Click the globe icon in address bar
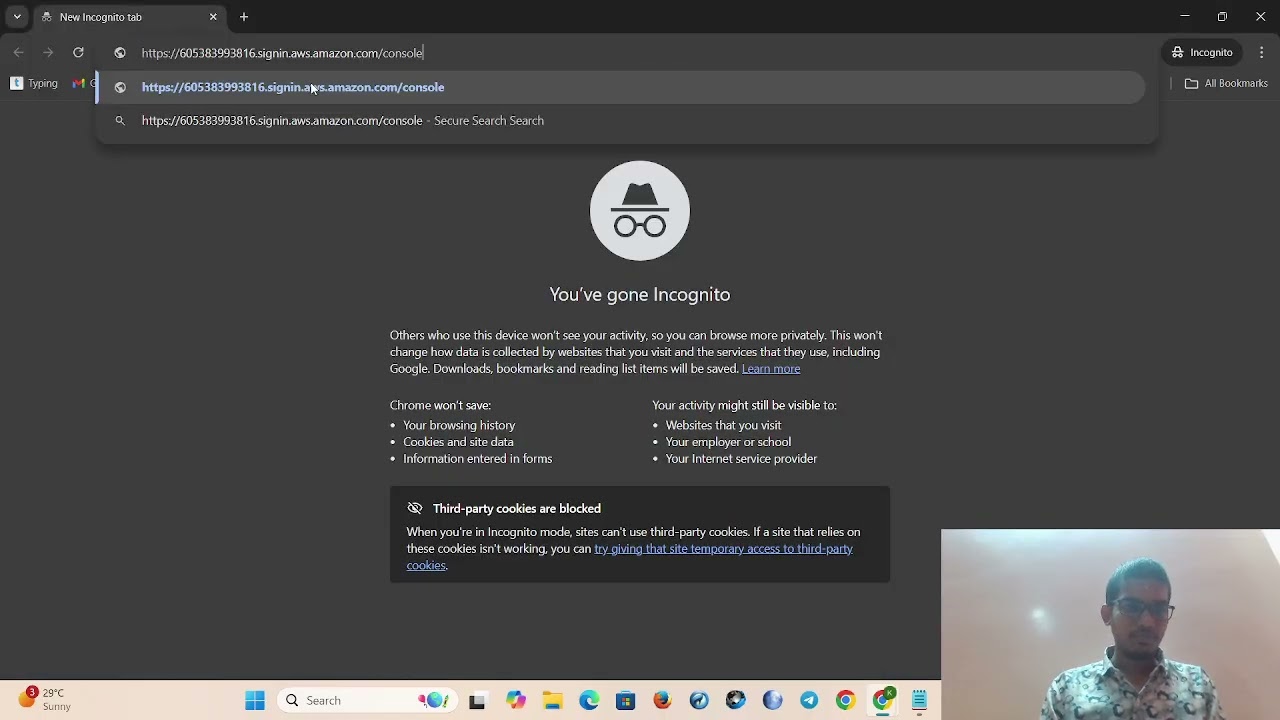This screenshot has height=720, width=1280. [120, 53]
